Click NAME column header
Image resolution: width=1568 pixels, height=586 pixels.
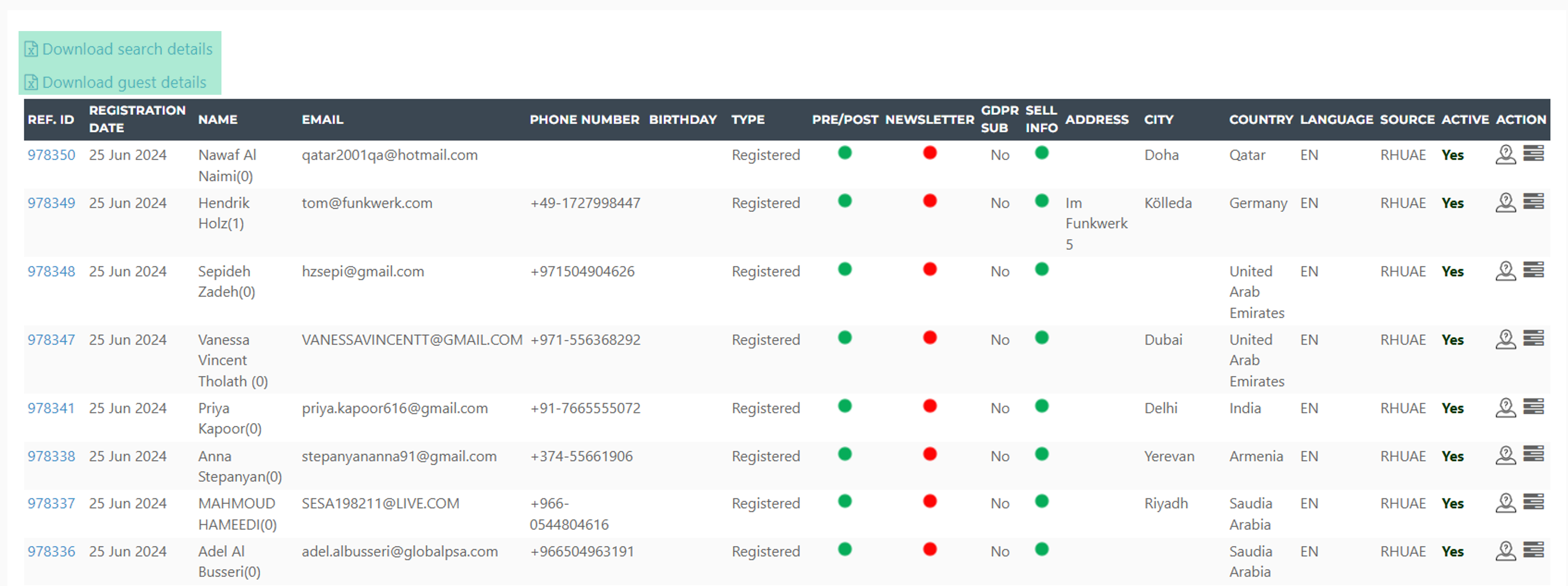pos(217,120)
